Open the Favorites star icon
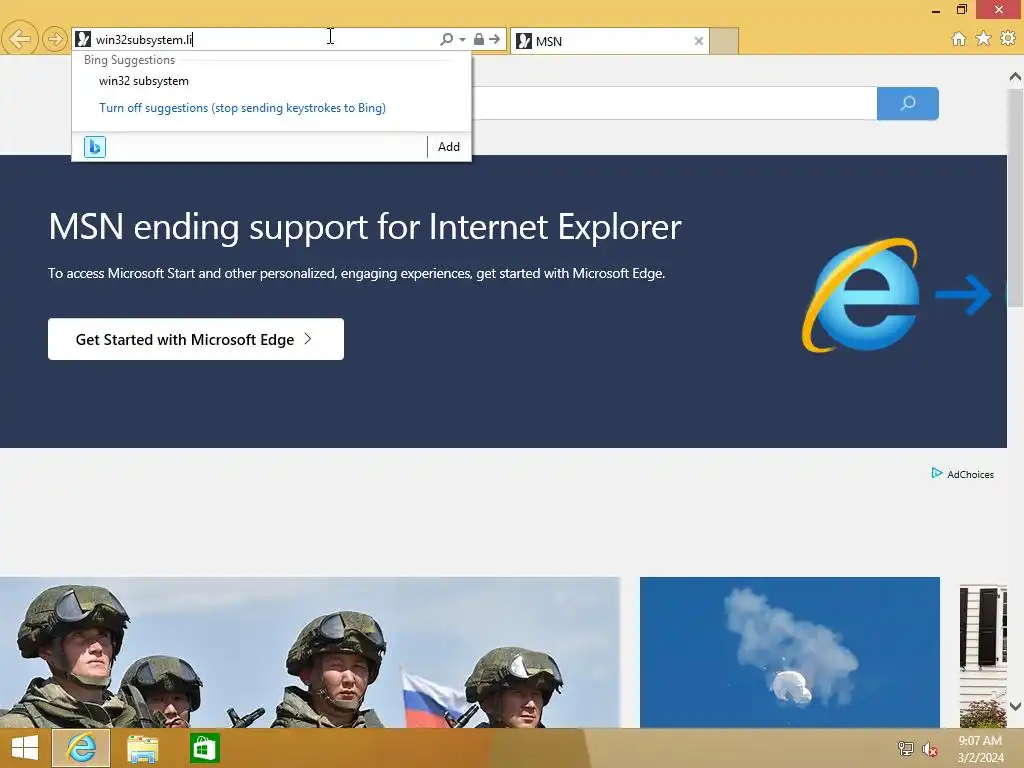Screen dimensions: 1024x768 tap(983, 39)
